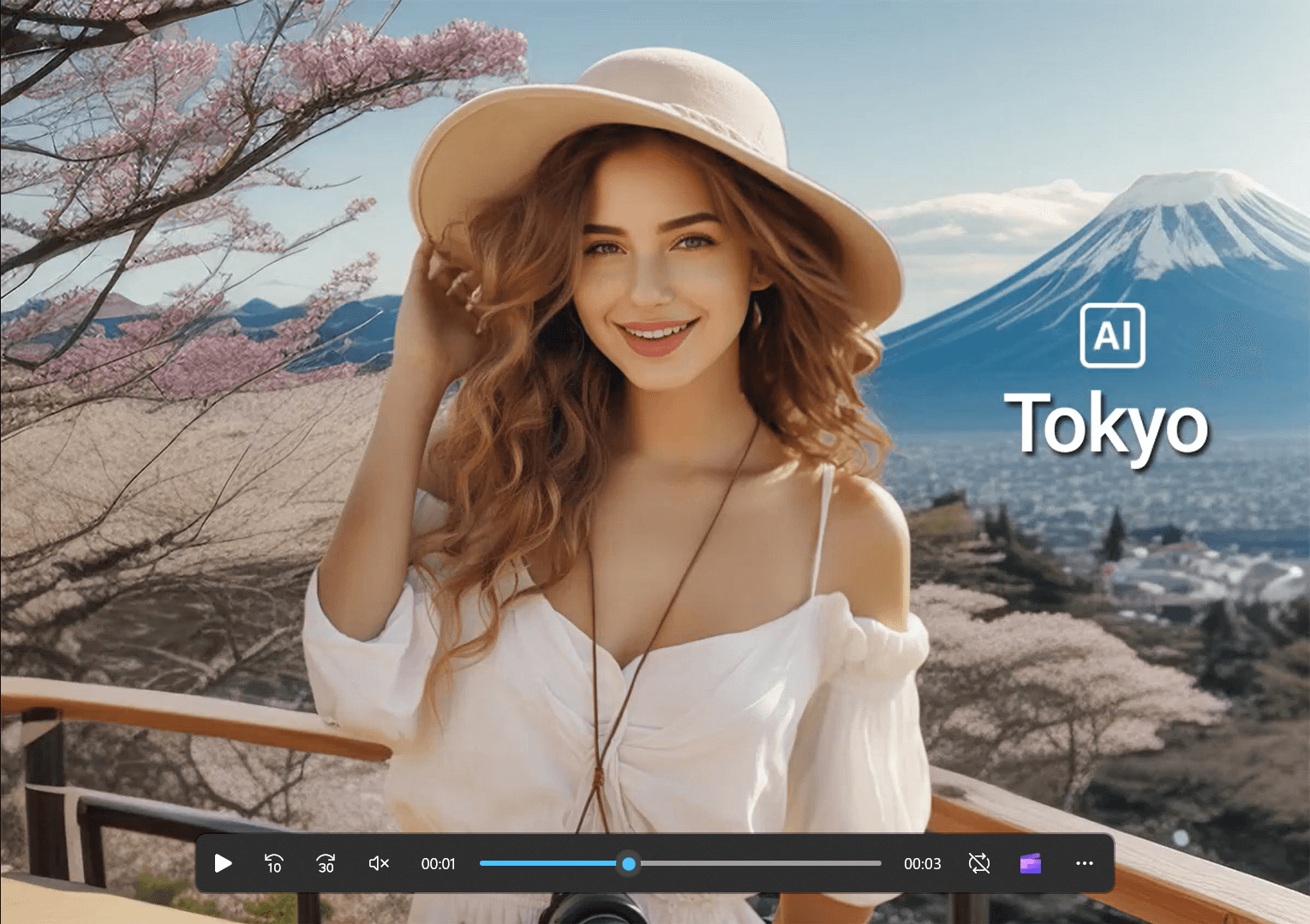Viewport: 1310px width, 924px height.
Task: Open video editor Clipchamp icon
Action: [1031, 863]
